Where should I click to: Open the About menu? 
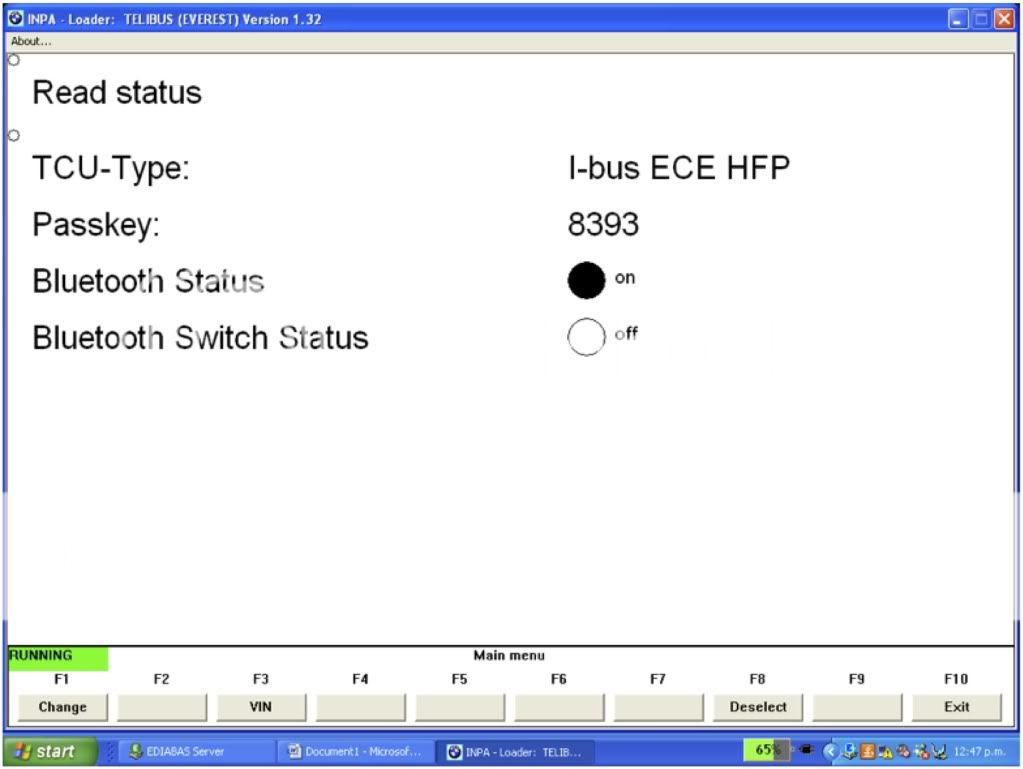pos(31,41)
